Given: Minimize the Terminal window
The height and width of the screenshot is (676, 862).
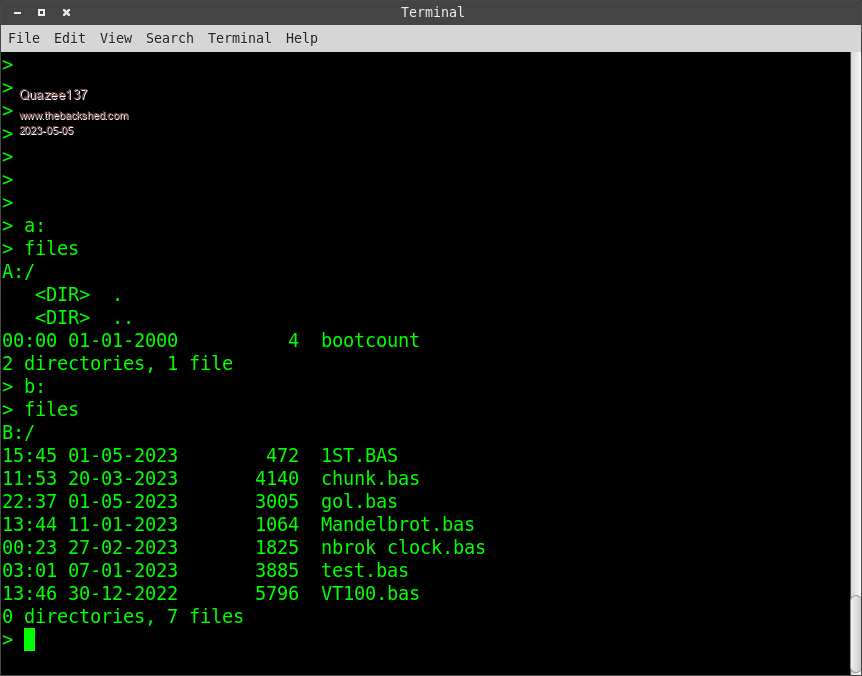Looking at the screenshot, I should coord(18,12).
